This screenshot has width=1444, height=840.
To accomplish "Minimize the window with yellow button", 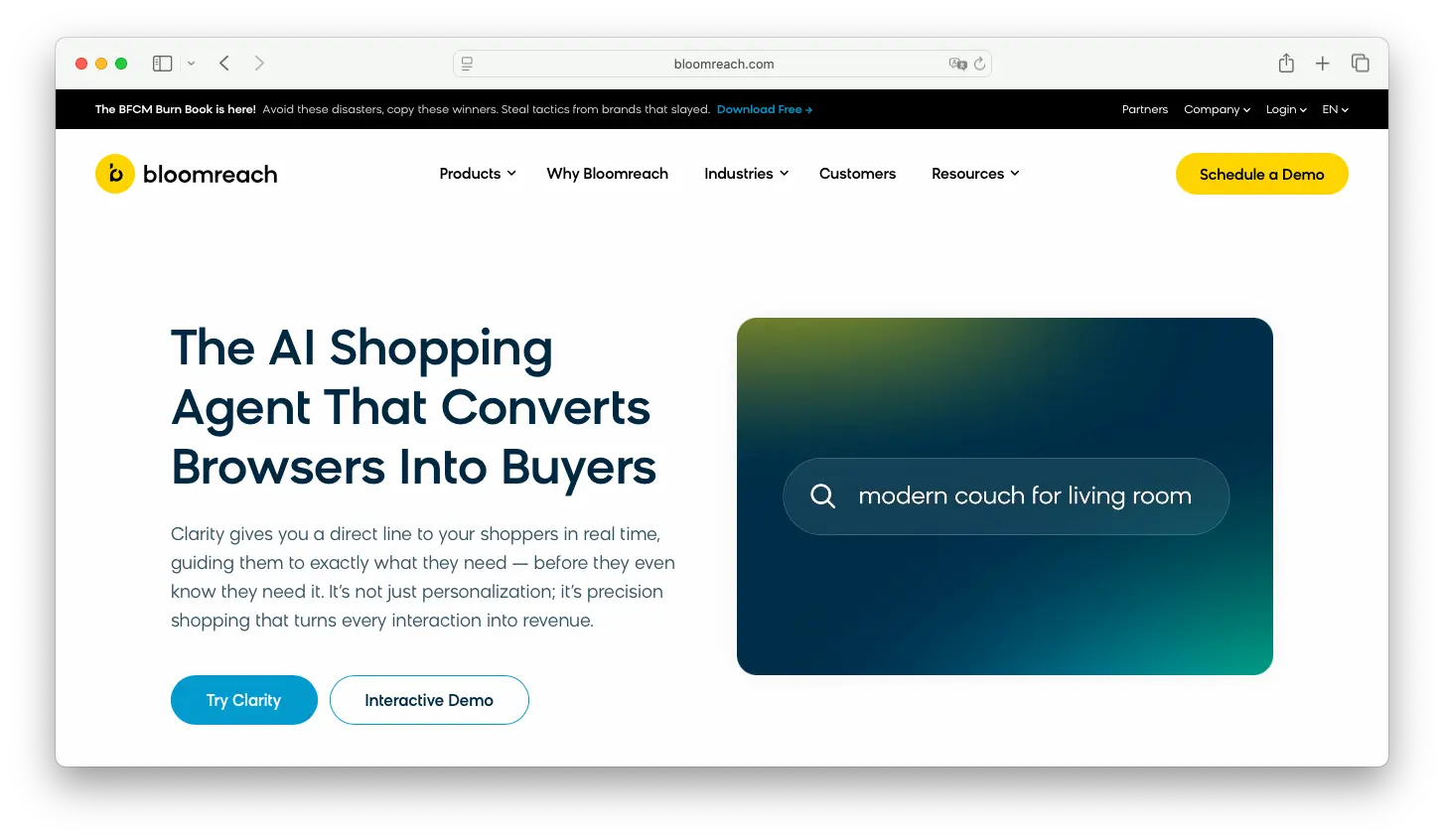I will (101, 64).
